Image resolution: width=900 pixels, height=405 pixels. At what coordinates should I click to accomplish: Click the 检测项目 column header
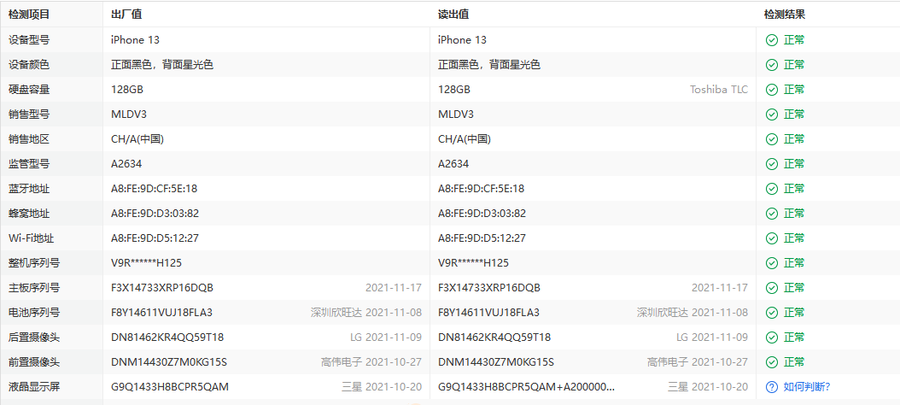[28, 15]
